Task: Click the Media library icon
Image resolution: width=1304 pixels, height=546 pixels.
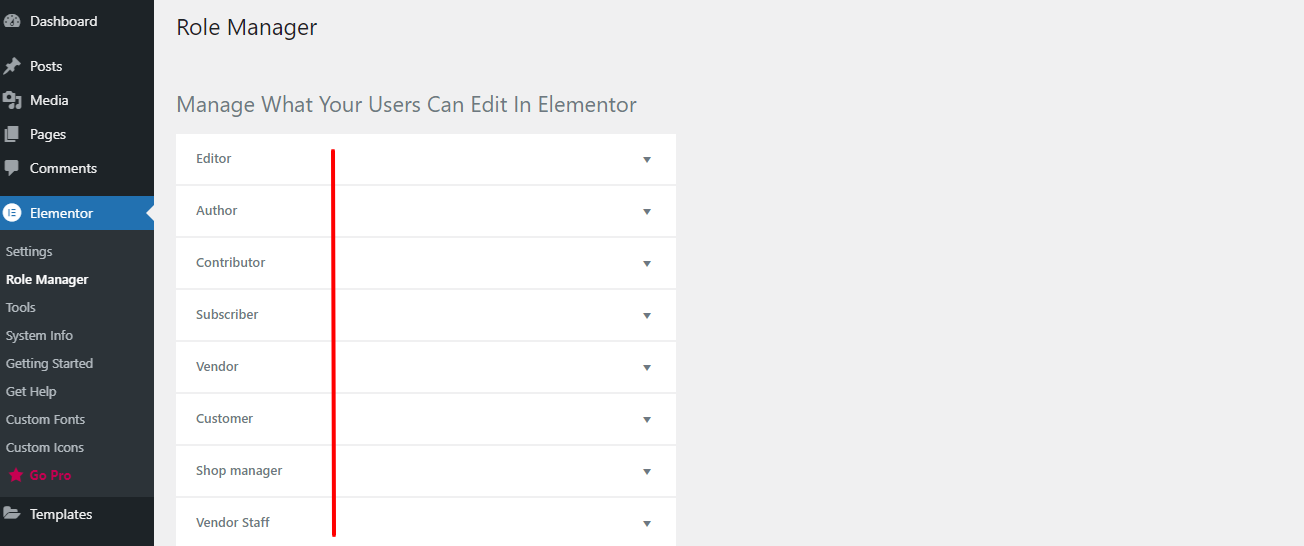Action: point(12,100)
